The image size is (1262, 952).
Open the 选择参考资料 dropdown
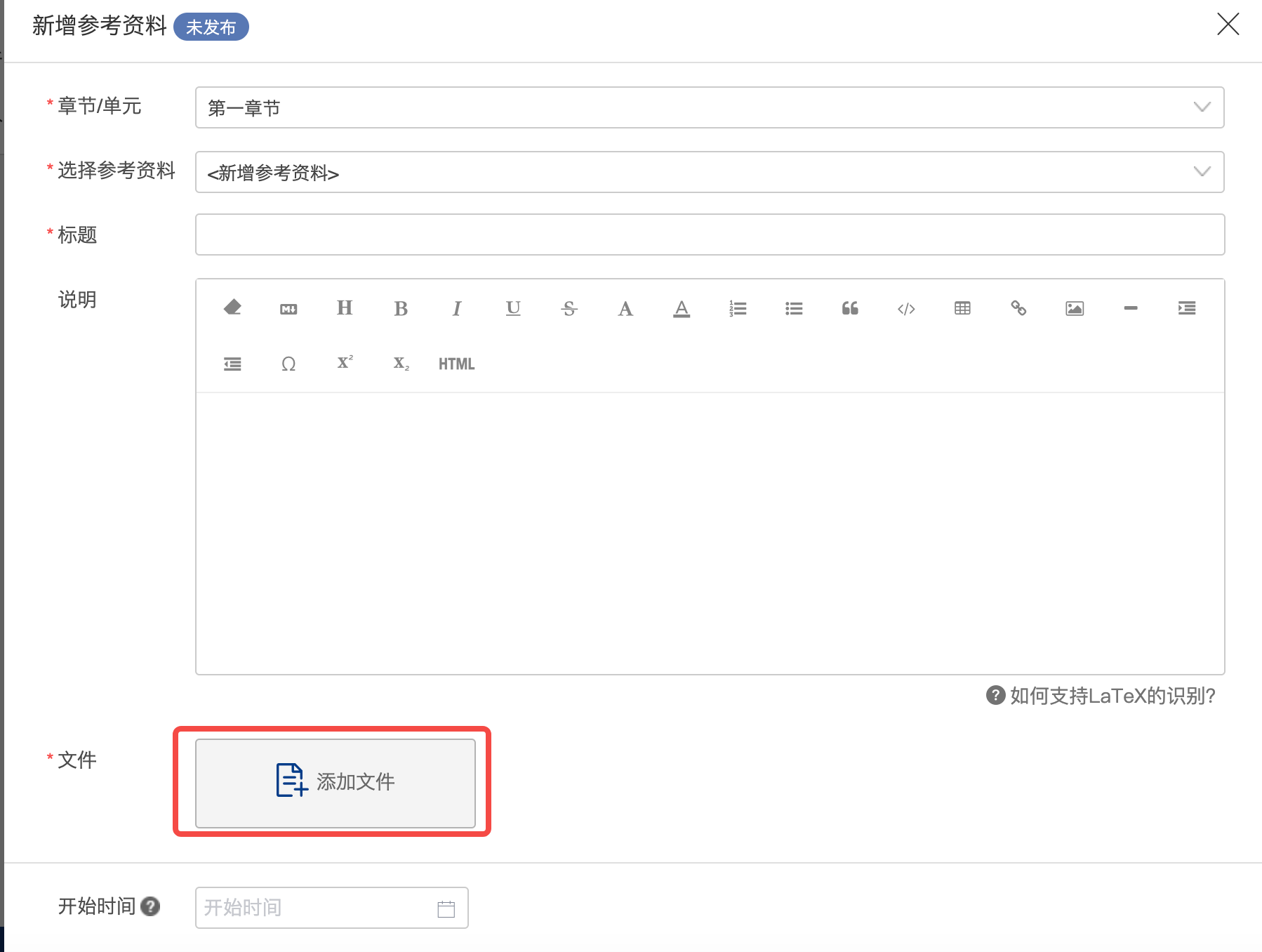709,172
